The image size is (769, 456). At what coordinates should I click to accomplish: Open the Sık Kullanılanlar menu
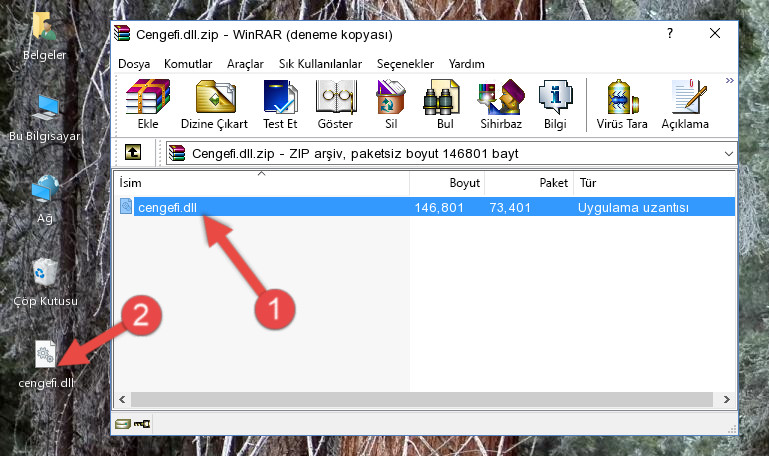click(320, 64)
